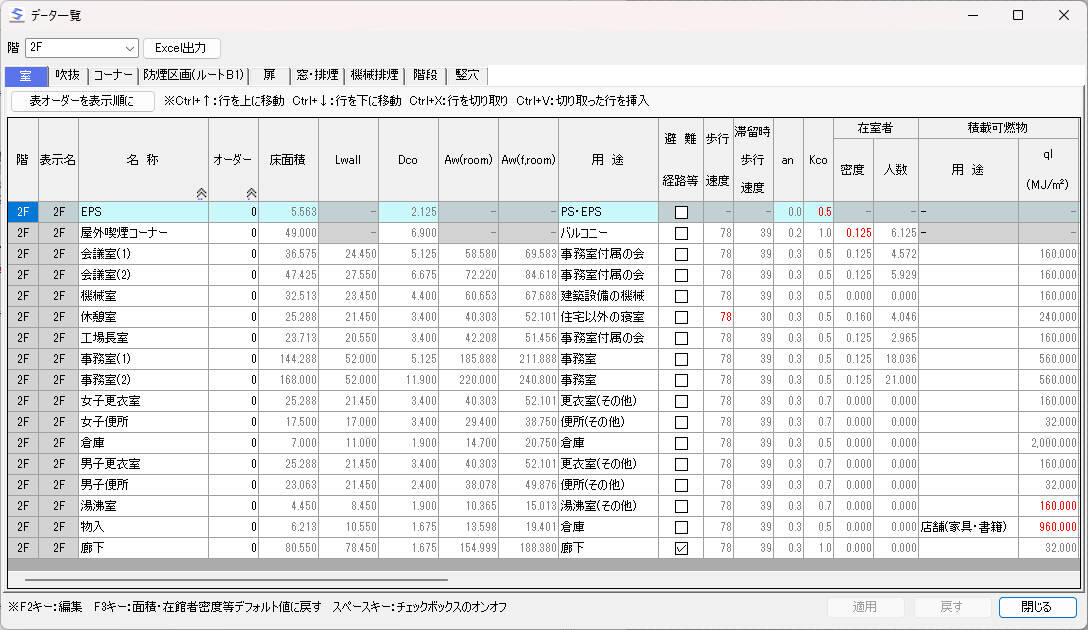
Task: Switch to the 室 tab
Action: point(26,76)
